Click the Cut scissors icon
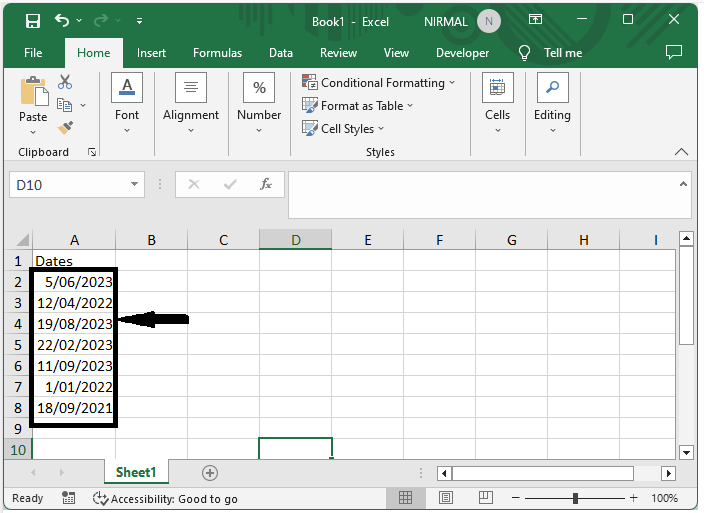The height and width of the screenshot is (513, 704). (x=65, y=82)
